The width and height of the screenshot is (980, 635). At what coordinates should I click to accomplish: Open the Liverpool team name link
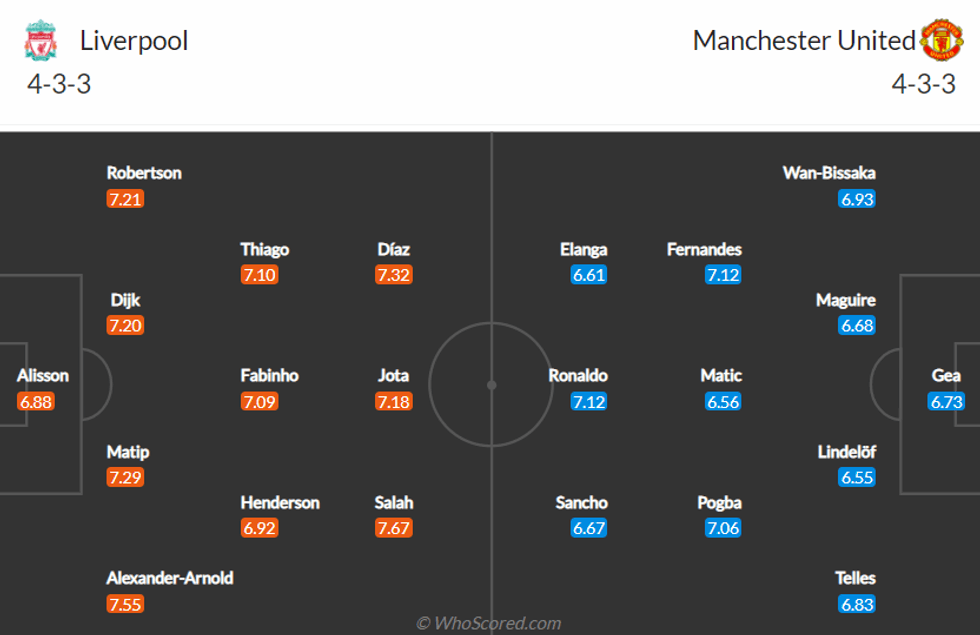(134, 41)
